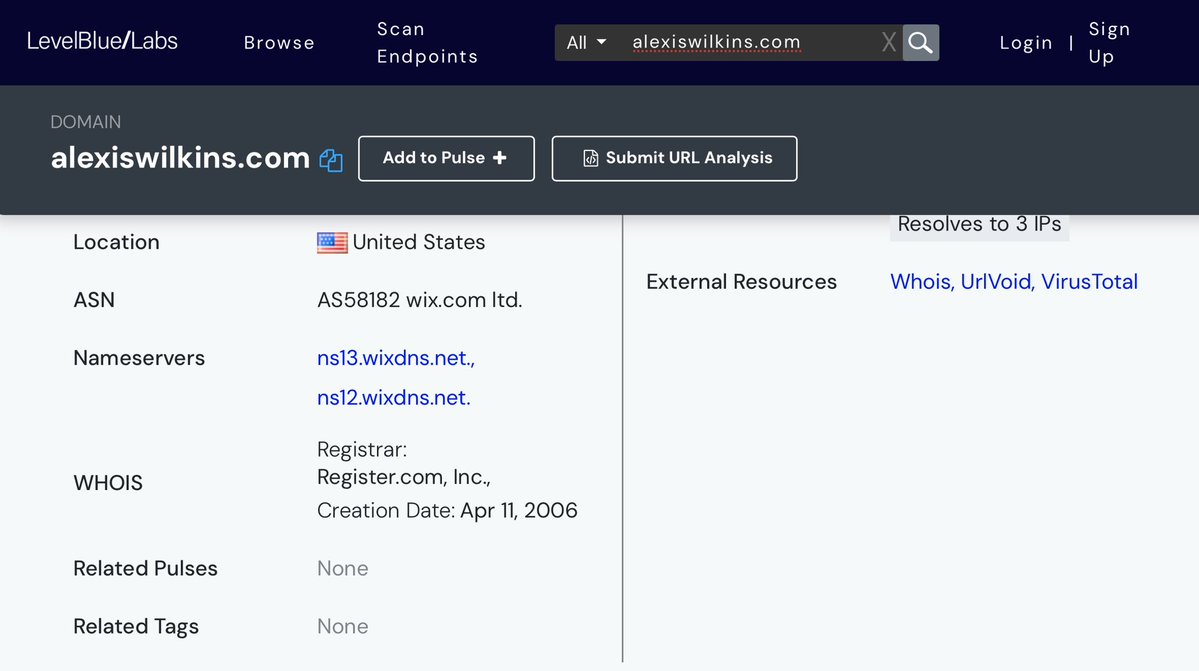1199x671 pixels.
Task: Open the Sign Up page
Action: click(1109, 43)
